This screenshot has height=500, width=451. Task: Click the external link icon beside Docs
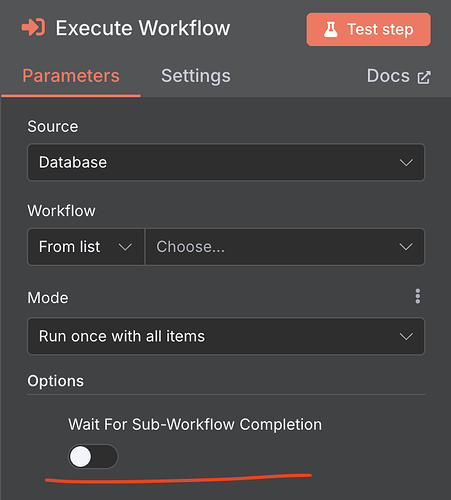point(424,77)
